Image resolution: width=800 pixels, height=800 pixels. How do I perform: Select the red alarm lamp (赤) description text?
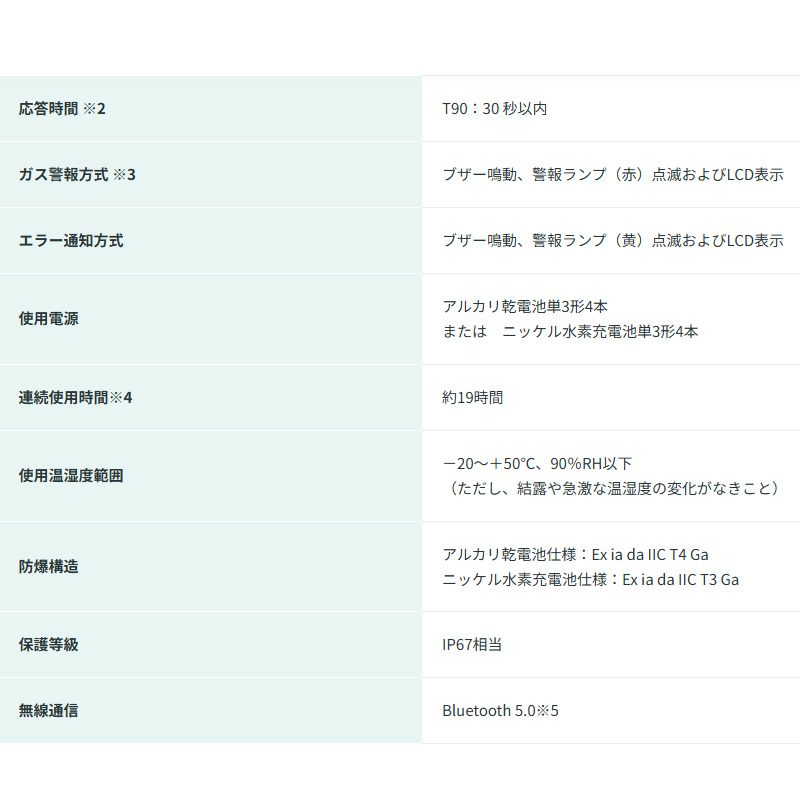(x=612, y=174)
